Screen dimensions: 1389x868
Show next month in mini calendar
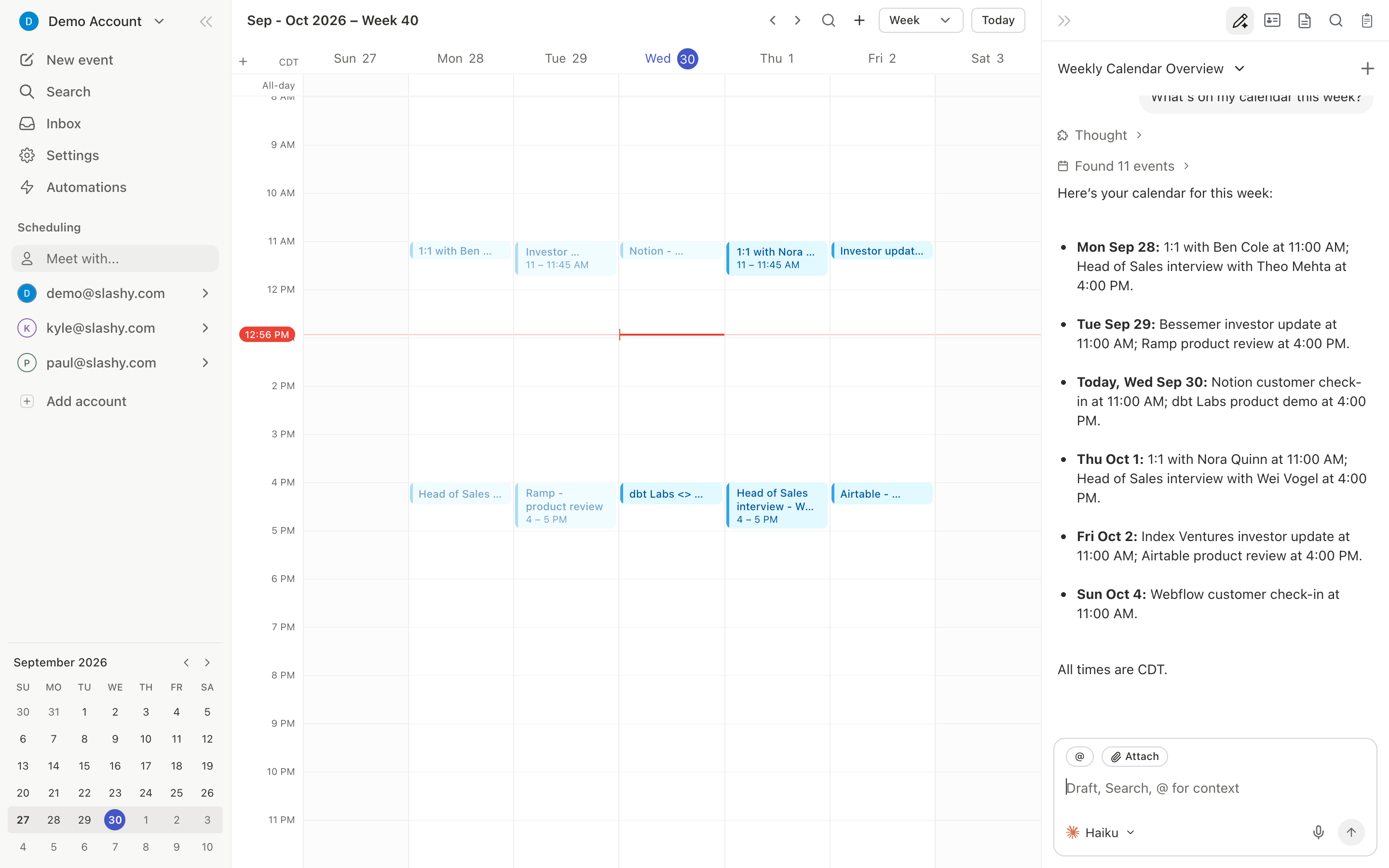pyautogui.click(x=207, y=663)
